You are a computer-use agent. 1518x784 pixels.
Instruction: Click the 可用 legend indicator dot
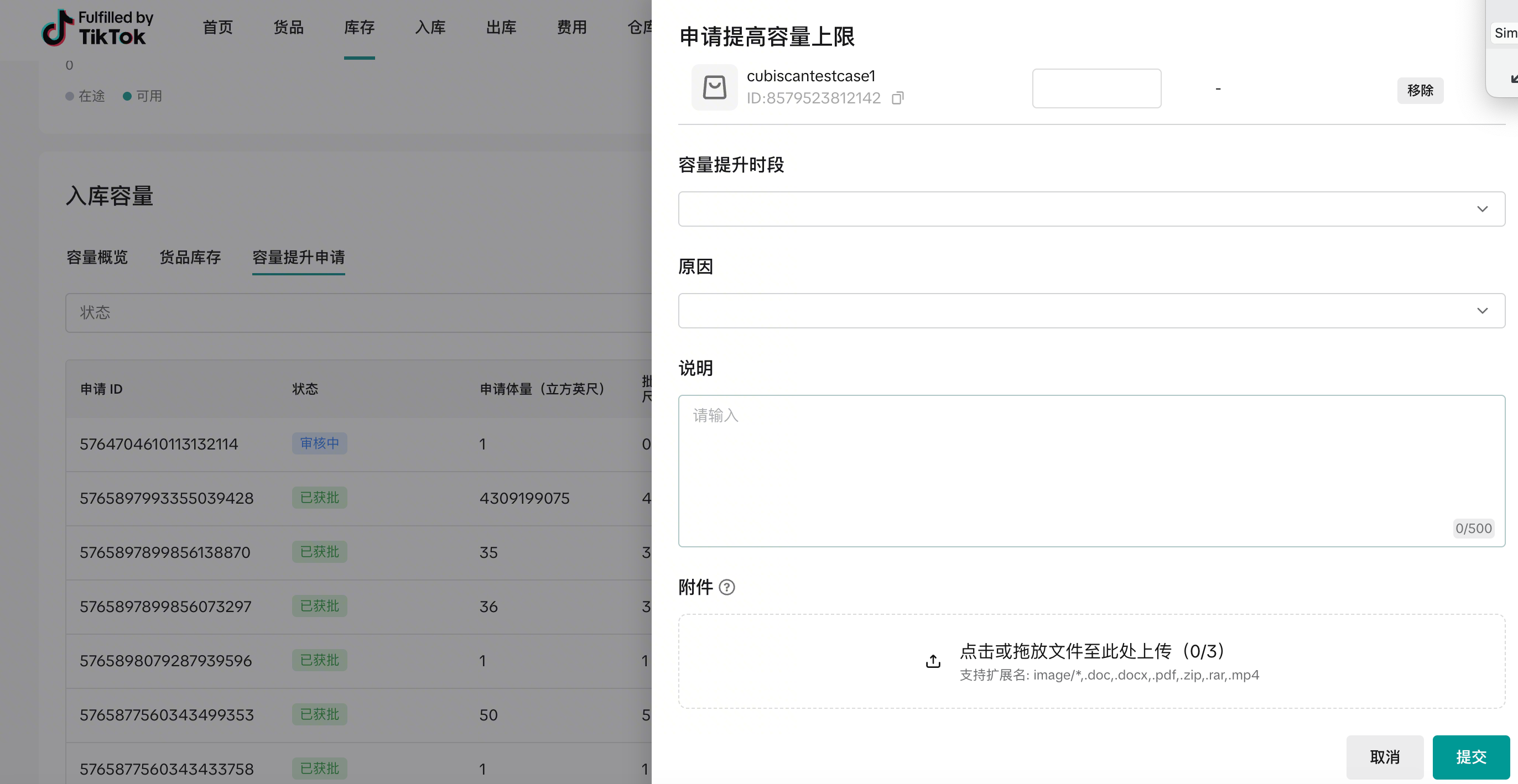(x=127, y=96)
